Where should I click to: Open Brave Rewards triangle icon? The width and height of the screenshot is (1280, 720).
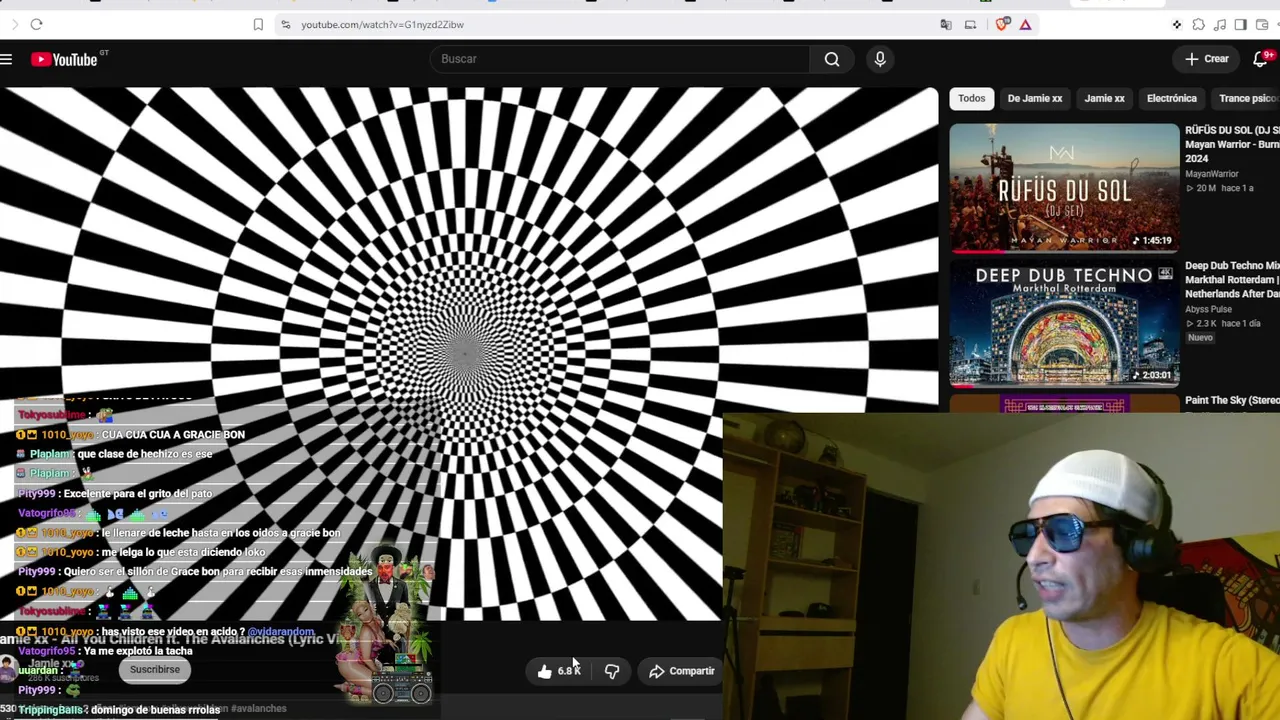coord(1025,24)
